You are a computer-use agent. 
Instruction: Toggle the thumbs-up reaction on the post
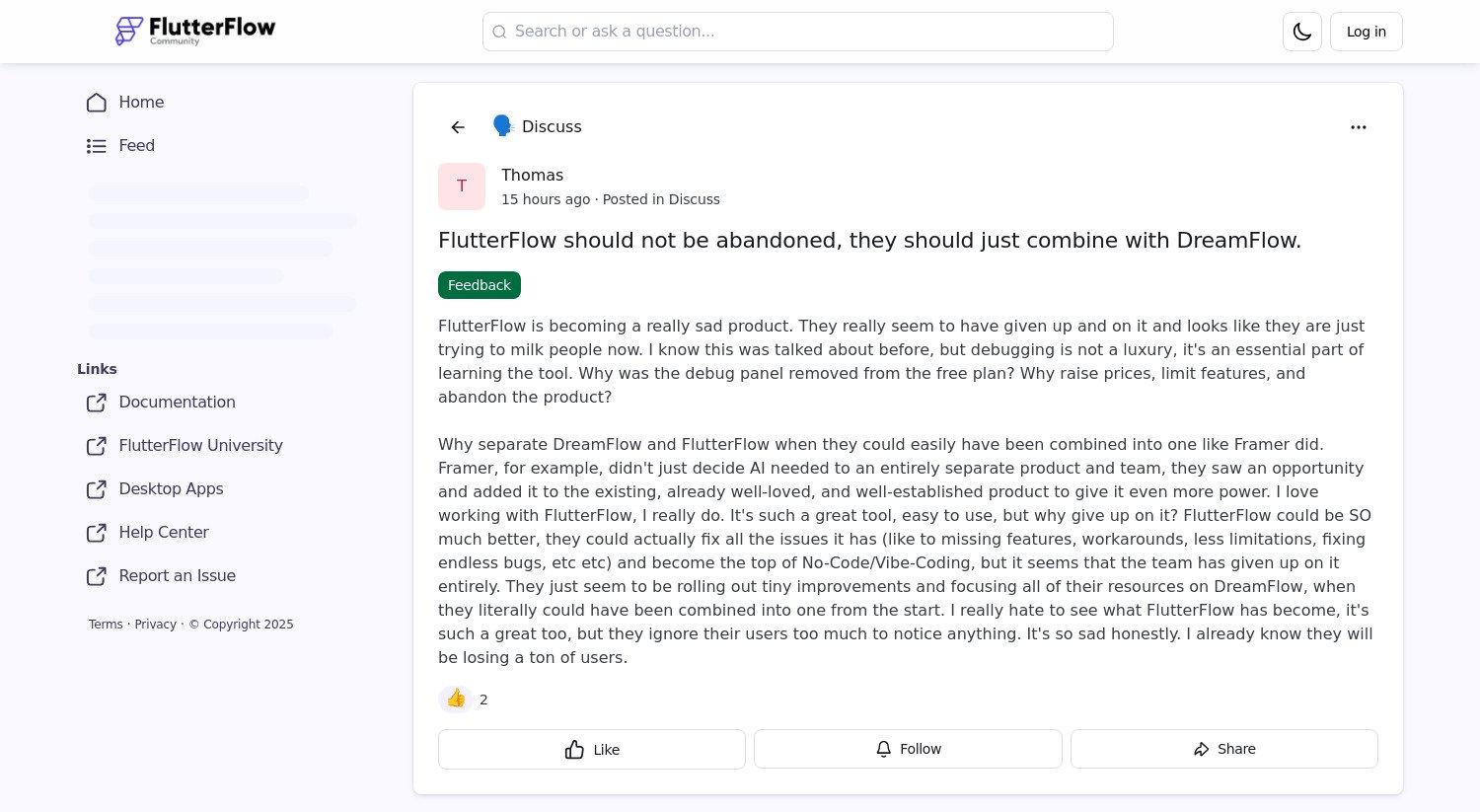tap(456, 699)
